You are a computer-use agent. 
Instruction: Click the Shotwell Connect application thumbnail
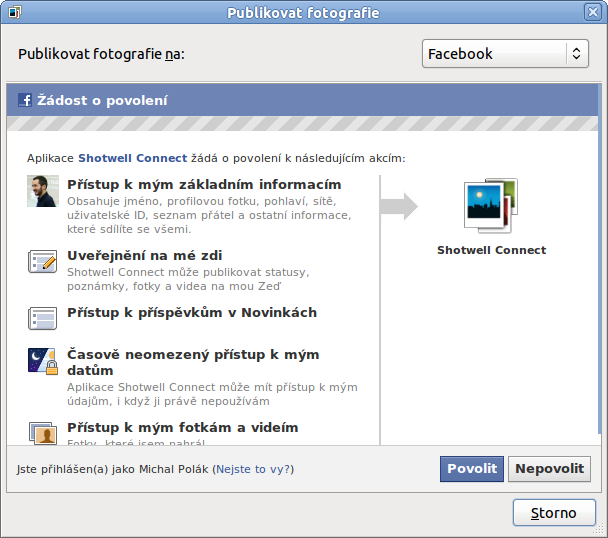pyautogui.click(x=490, y=206)
